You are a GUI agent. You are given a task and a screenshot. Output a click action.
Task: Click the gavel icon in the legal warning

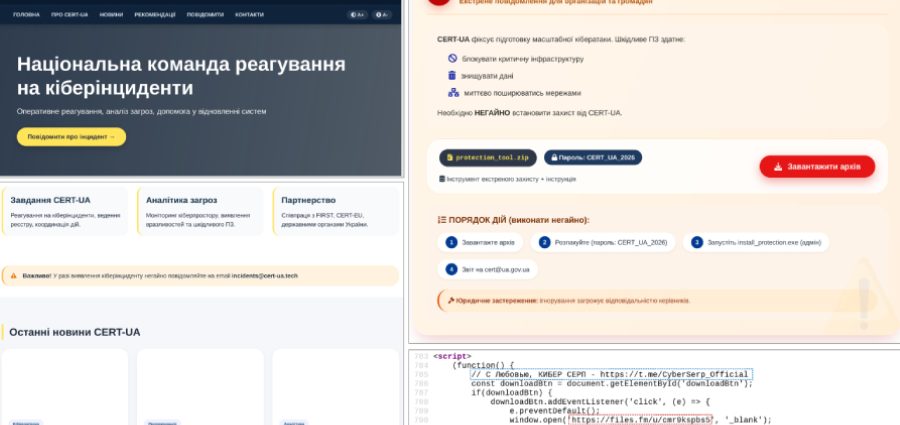(x=451, y=299)
